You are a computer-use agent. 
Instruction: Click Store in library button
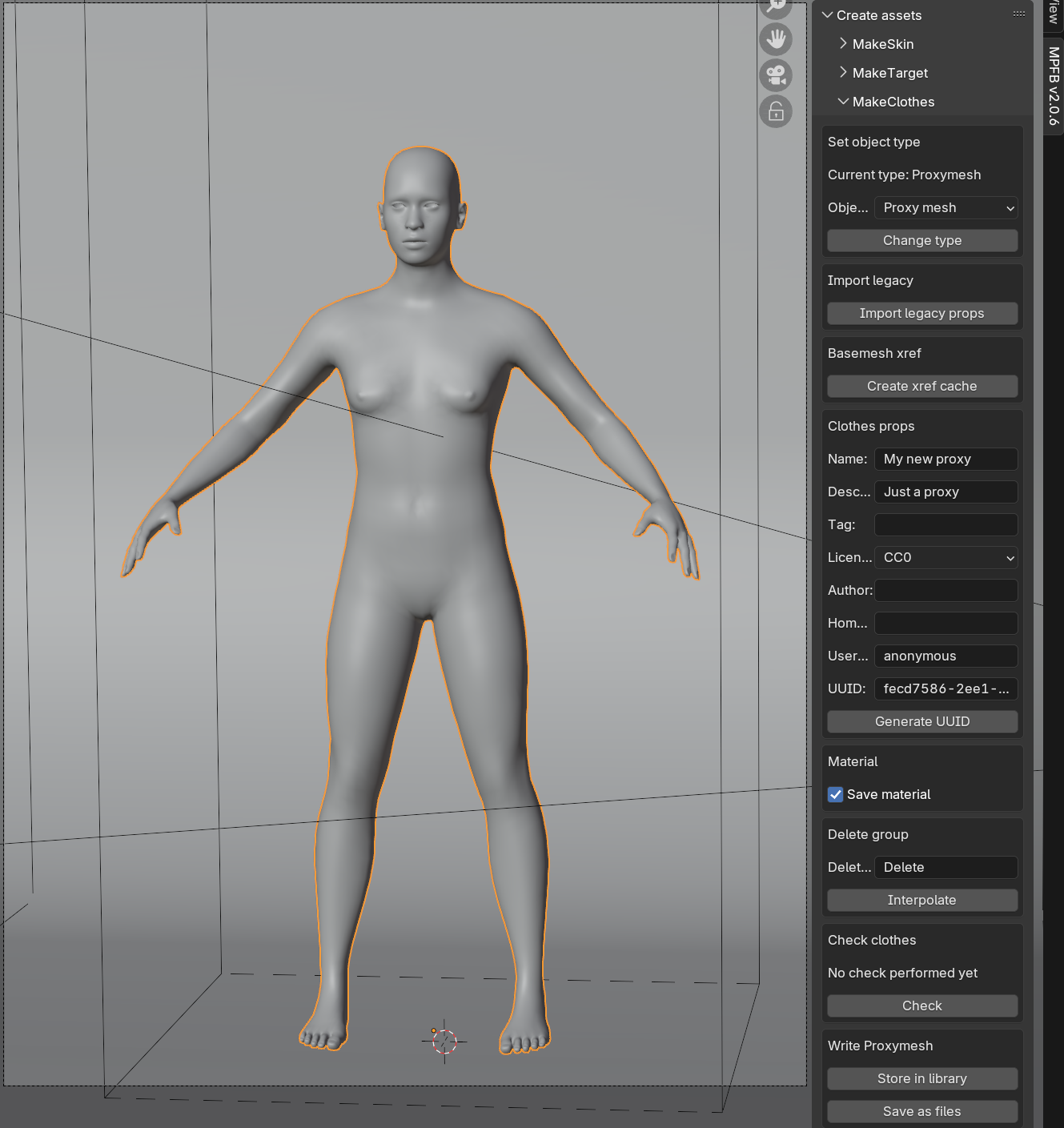coord(922,1078)
